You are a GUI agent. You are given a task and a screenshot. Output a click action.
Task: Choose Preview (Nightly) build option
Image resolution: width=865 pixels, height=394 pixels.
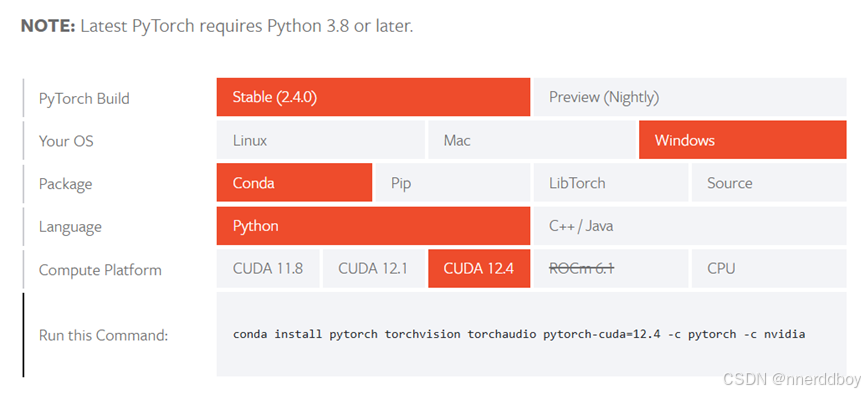(690, 97)
